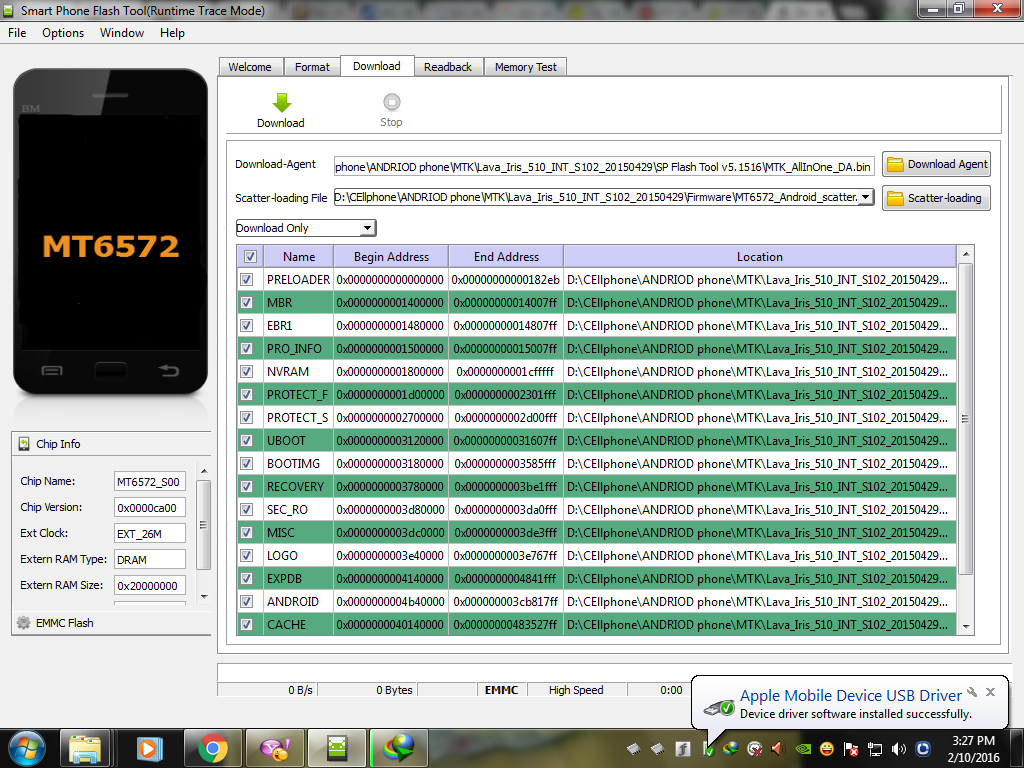Click the Download-Agent file path field

coord(604,166)
